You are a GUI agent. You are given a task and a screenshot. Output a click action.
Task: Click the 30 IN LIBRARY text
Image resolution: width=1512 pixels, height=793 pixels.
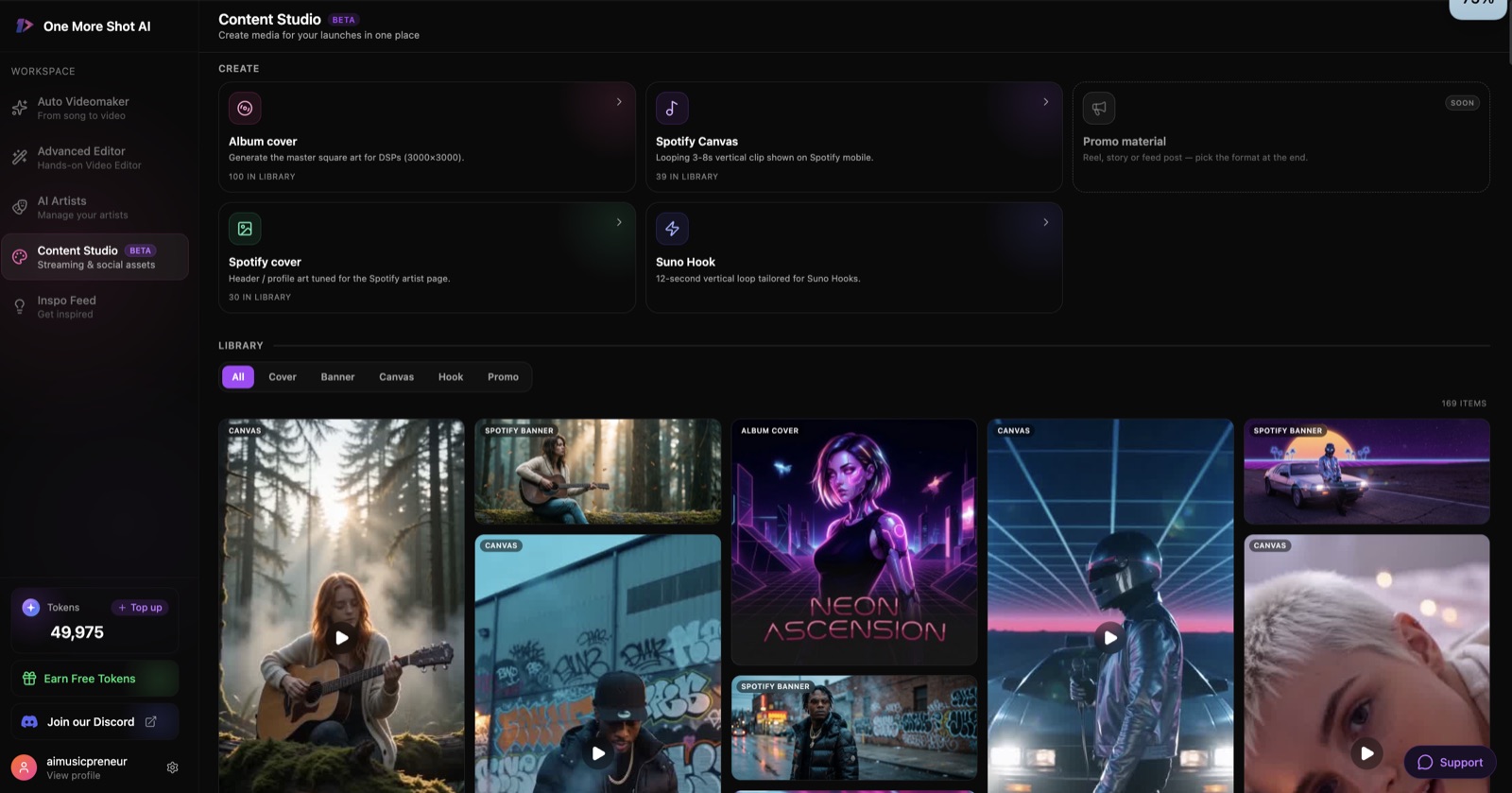tap(260, 298)
